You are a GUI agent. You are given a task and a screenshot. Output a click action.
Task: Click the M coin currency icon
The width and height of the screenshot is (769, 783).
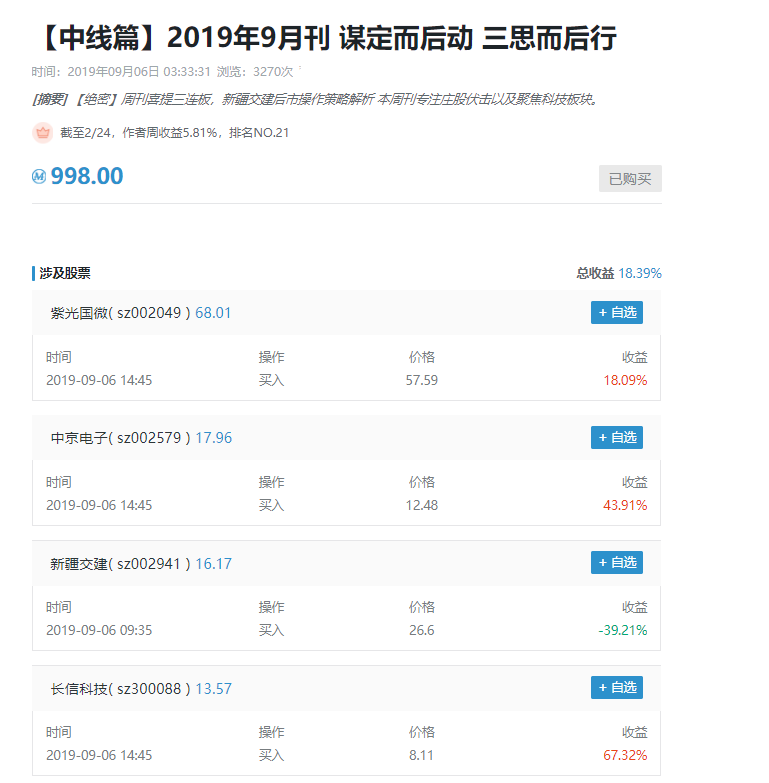point(39,176)
